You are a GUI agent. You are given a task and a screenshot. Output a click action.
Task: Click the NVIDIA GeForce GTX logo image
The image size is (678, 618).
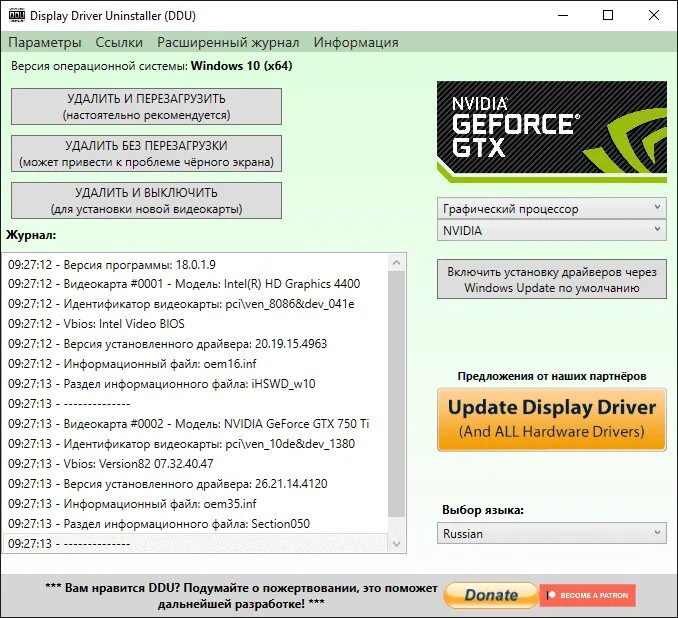552,132
